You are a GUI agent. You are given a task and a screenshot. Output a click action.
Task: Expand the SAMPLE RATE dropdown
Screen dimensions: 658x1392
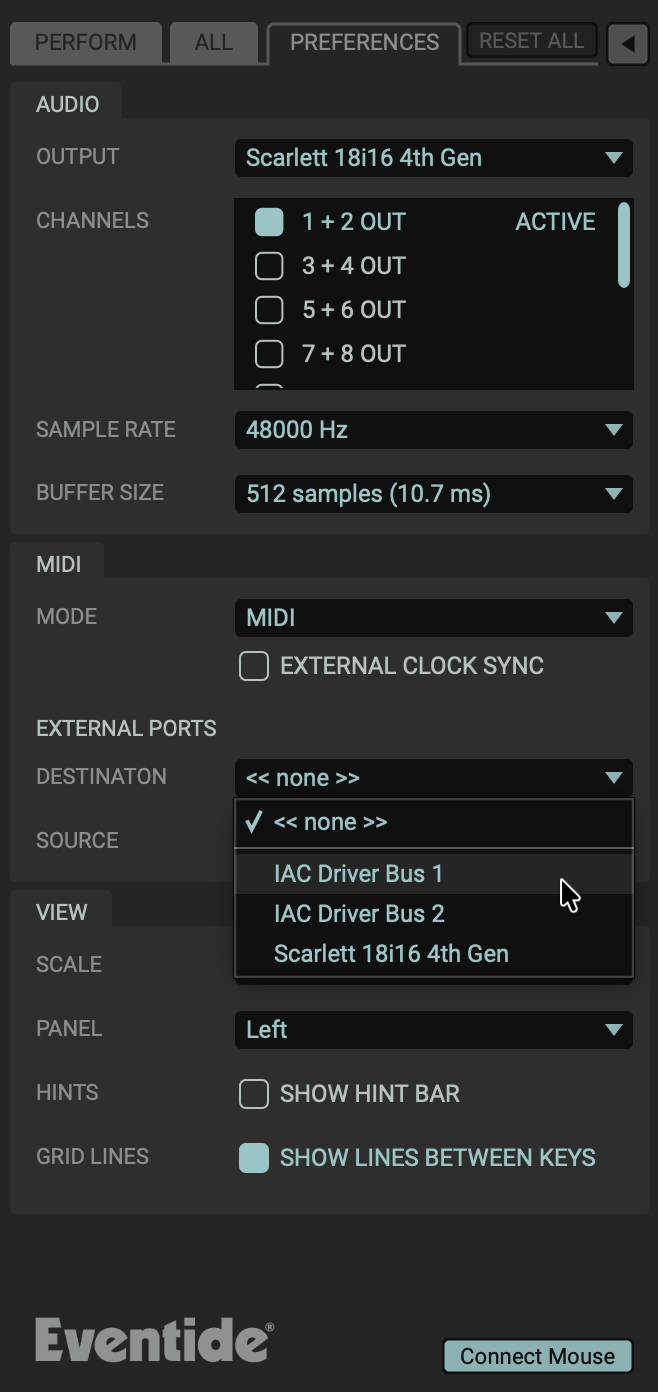(433, 430)
